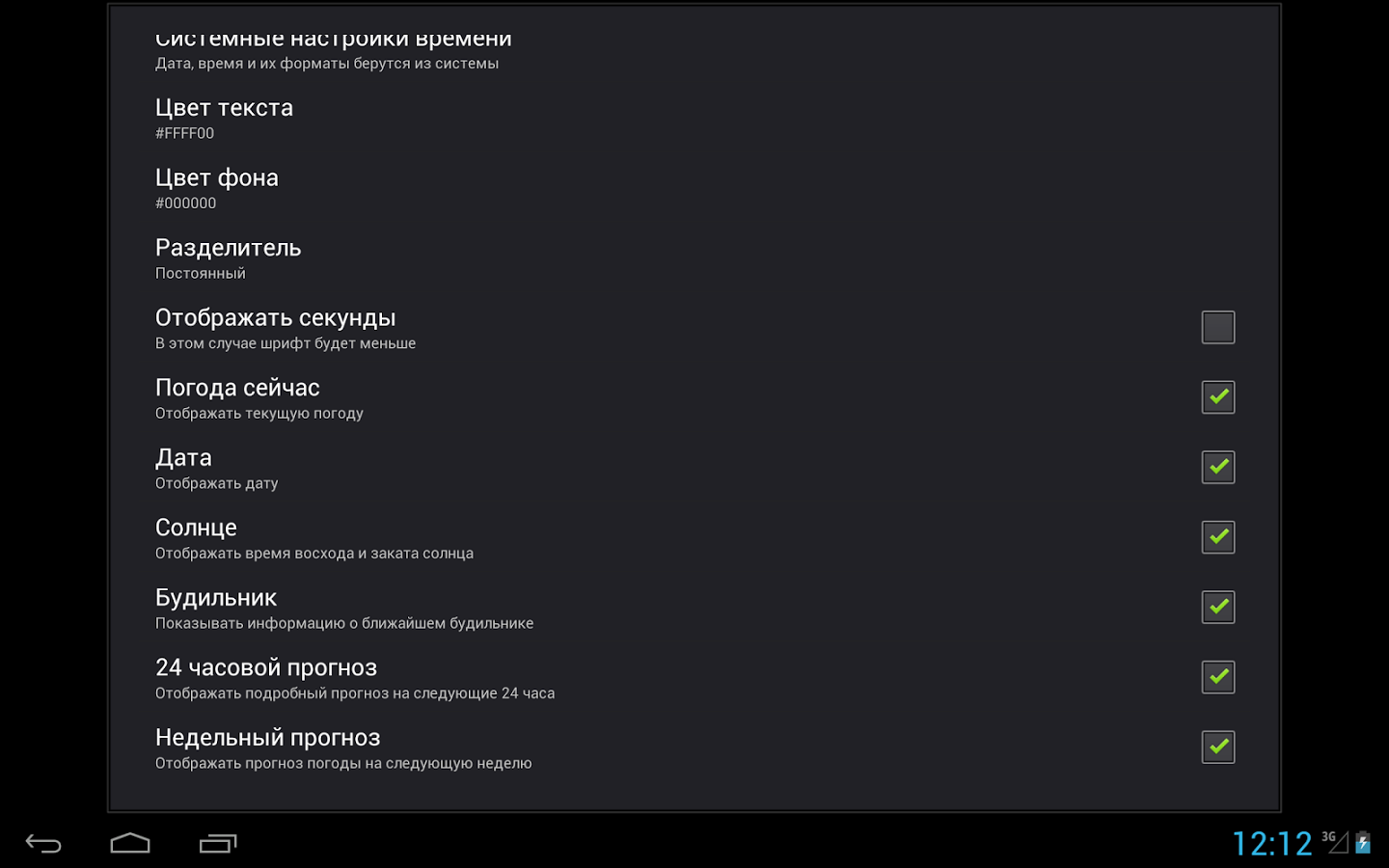Screen dimensions: 1389x868
Task: Turn off the 24 часовой прогноз checkbox
Action: [1218, 677]
